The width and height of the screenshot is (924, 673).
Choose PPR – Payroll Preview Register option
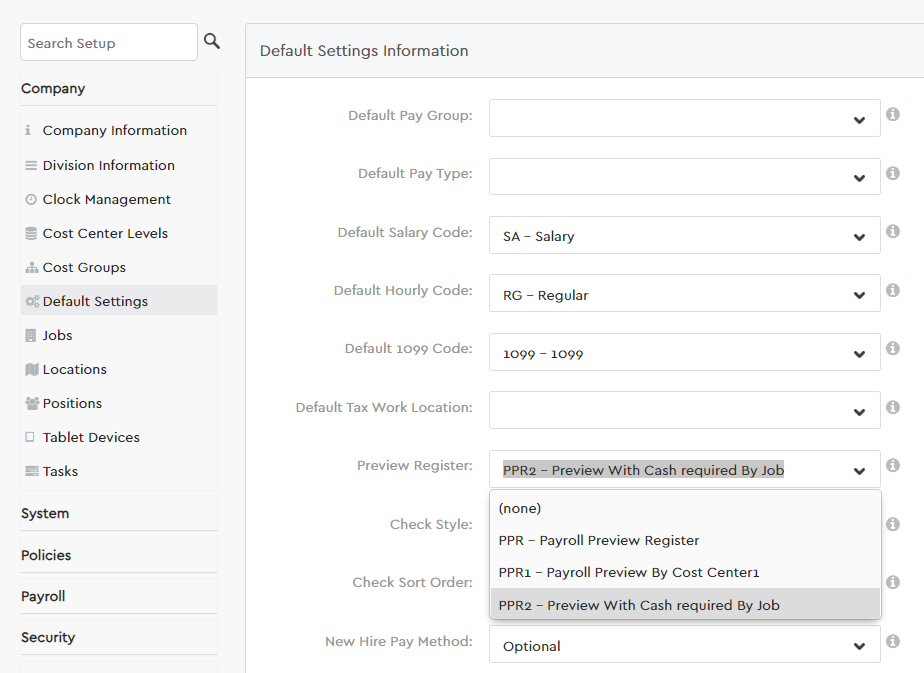(x=599, y=541)
